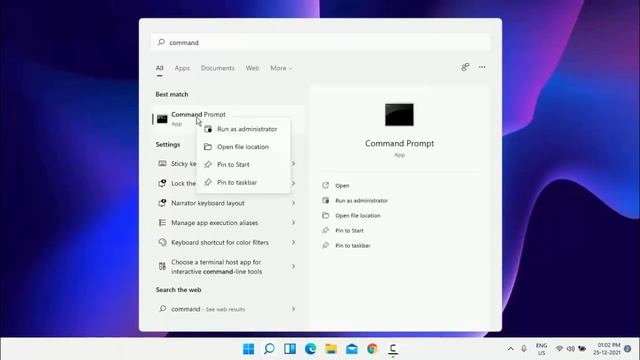Click shield icon in context menu
Image resolution: width=640 pixels, height=360 pixels.
pos(208,129)
